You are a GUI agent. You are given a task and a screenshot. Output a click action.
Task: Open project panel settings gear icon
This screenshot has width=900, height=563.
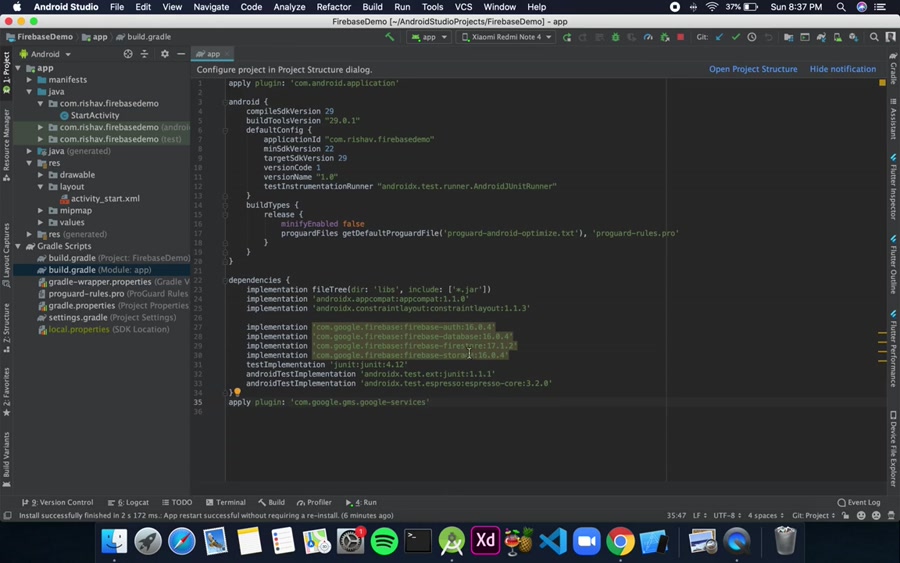click(x=164, y=54)
